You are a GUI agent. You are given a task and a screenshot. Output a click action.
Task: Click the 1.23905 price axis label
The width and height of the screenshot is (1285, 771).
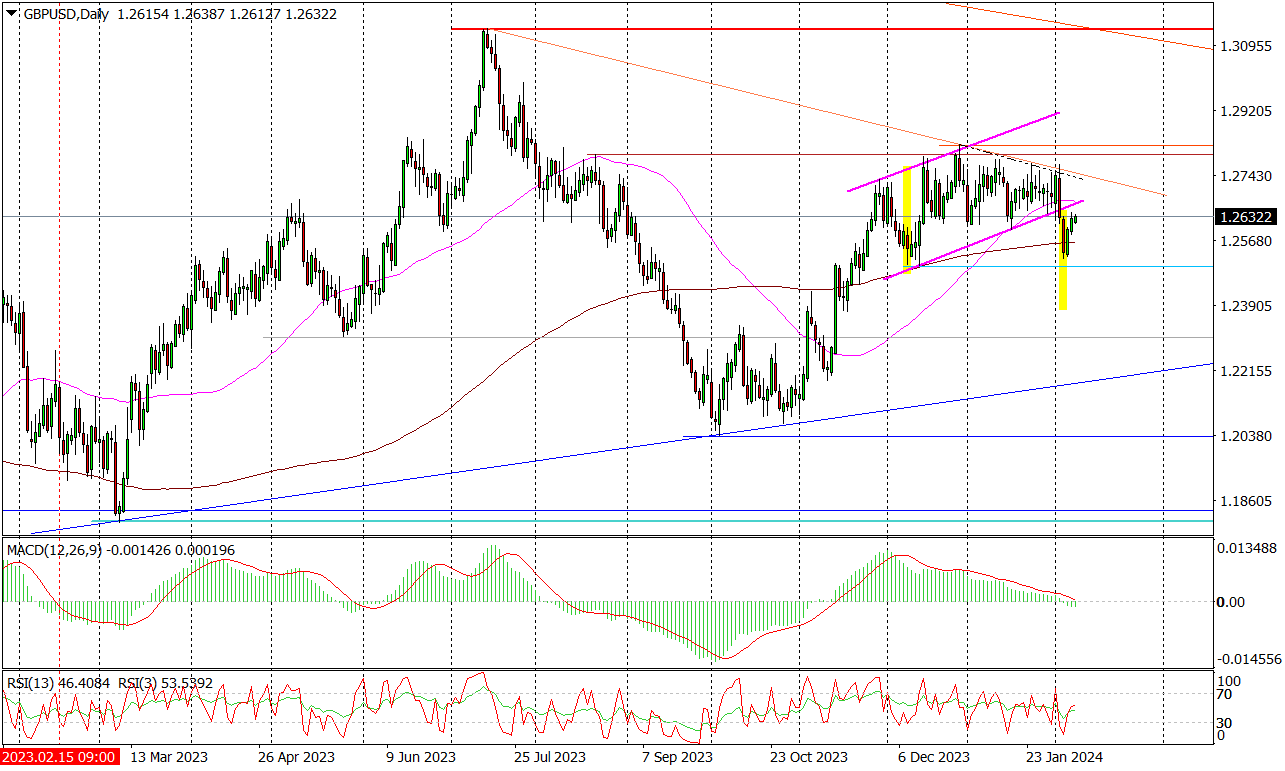1246,307
